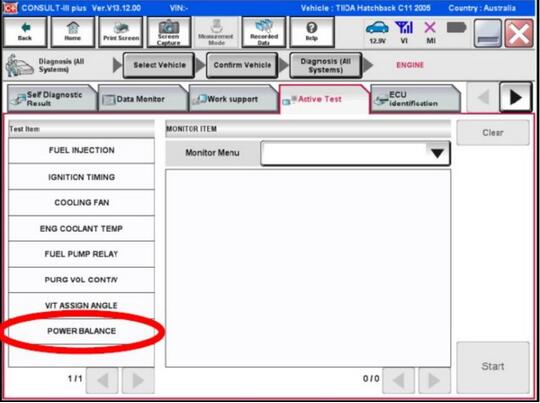This screenshot has width=540, height=403.
Task: Close the application with red X
Action: point(519,33)
